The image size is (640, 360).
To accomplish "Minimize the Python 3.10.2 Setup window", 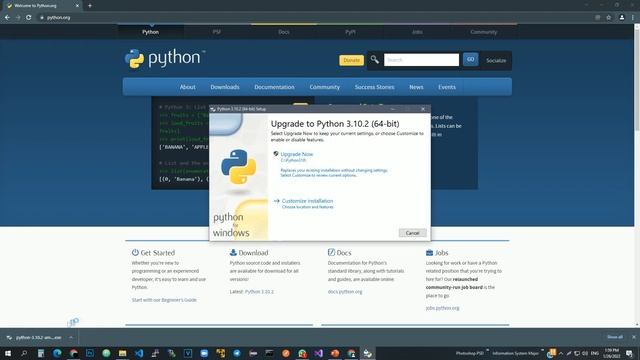I will tap(393, 109).
